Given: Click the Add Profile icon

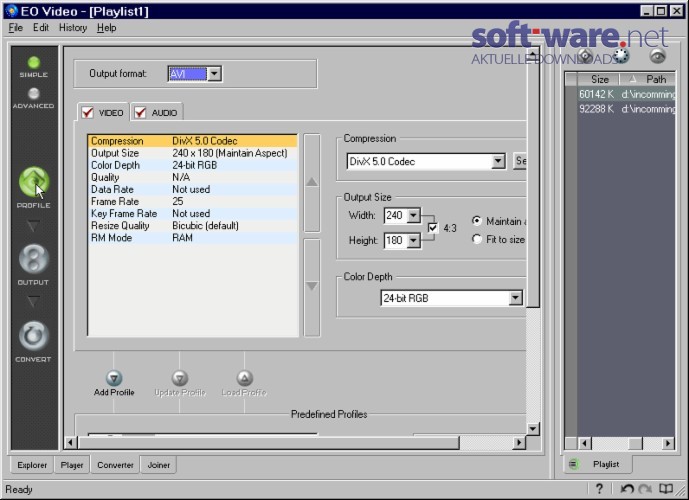Looking at the screenshot, I should [x=114, y=378].
